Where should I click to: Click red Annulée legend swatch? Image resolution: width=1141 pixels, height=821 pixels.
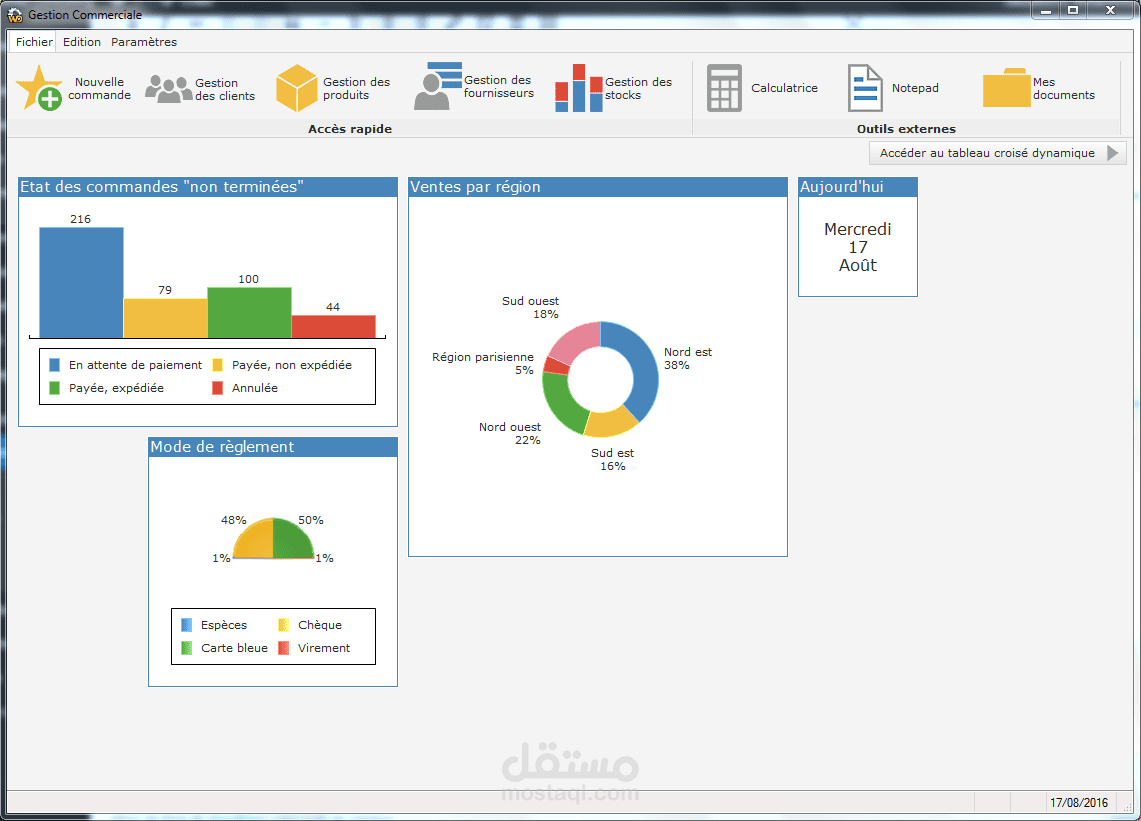218,389
